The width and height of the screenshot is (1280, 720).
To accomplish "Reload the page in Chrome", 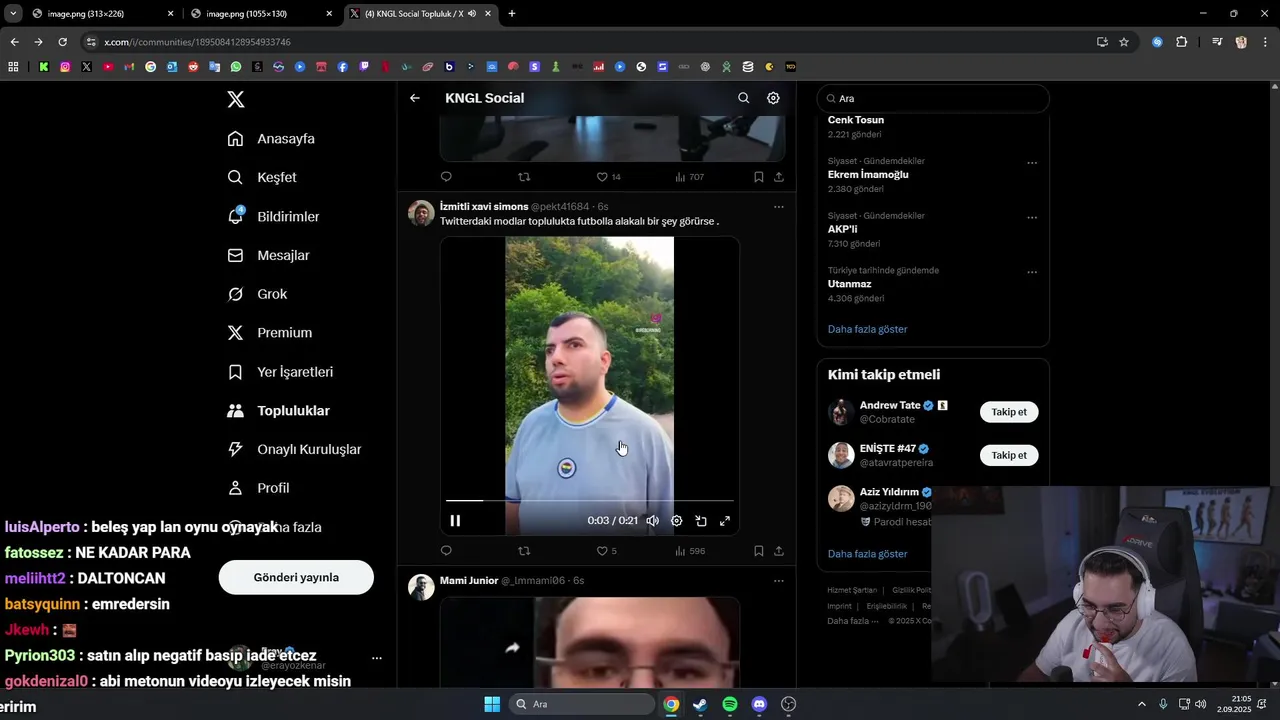I will point(62,42).
